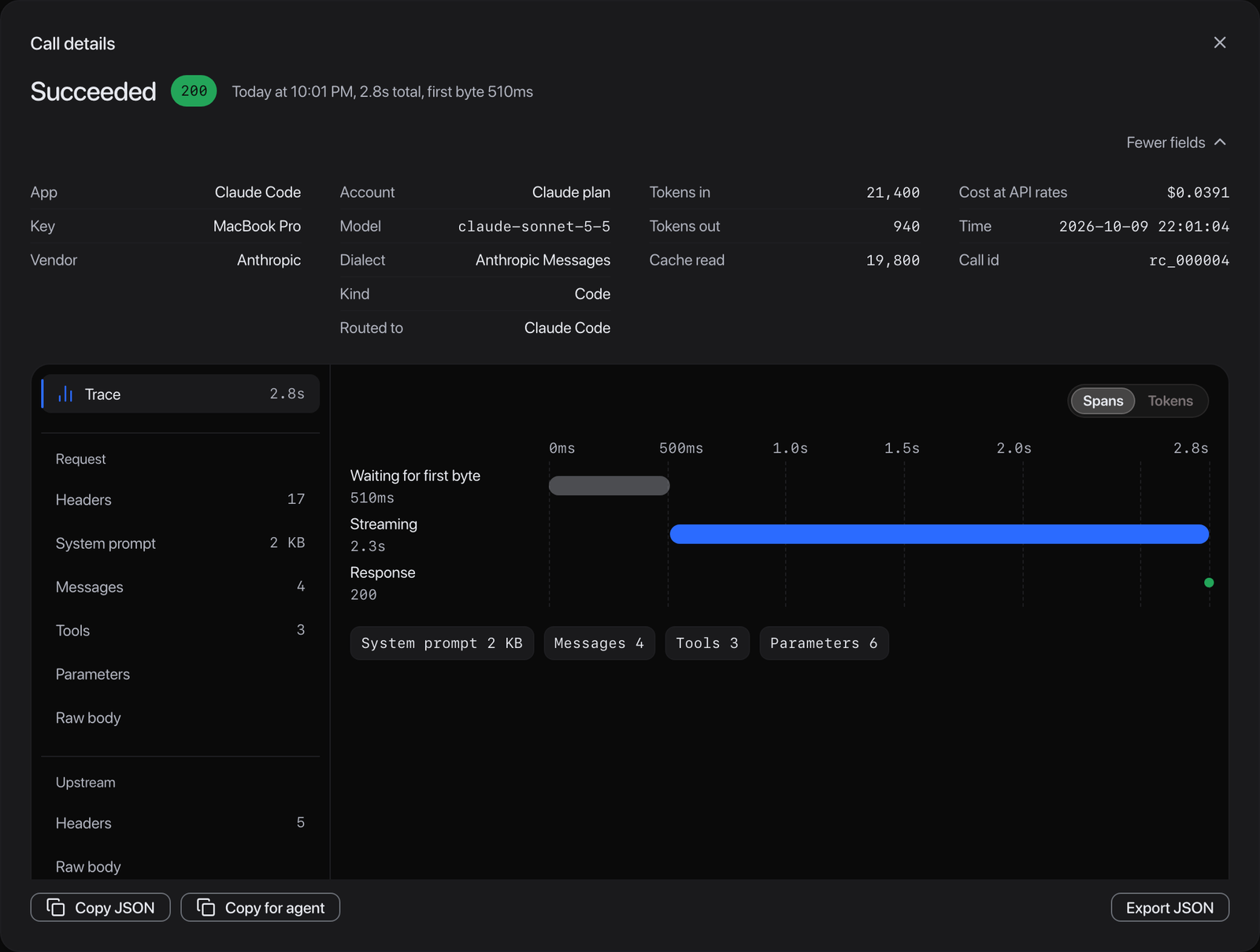Click the green 200 status badge

coord(194,91)
